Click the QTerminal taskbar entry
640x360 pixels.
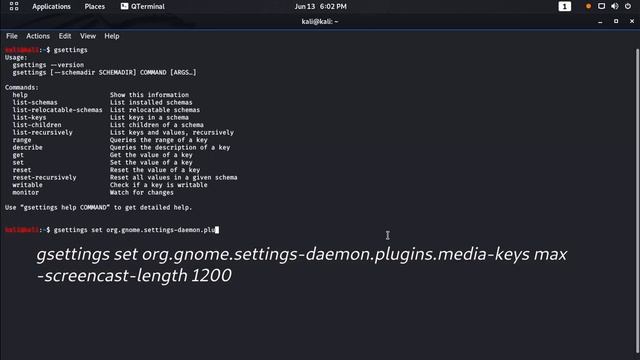tap(142, 7)
